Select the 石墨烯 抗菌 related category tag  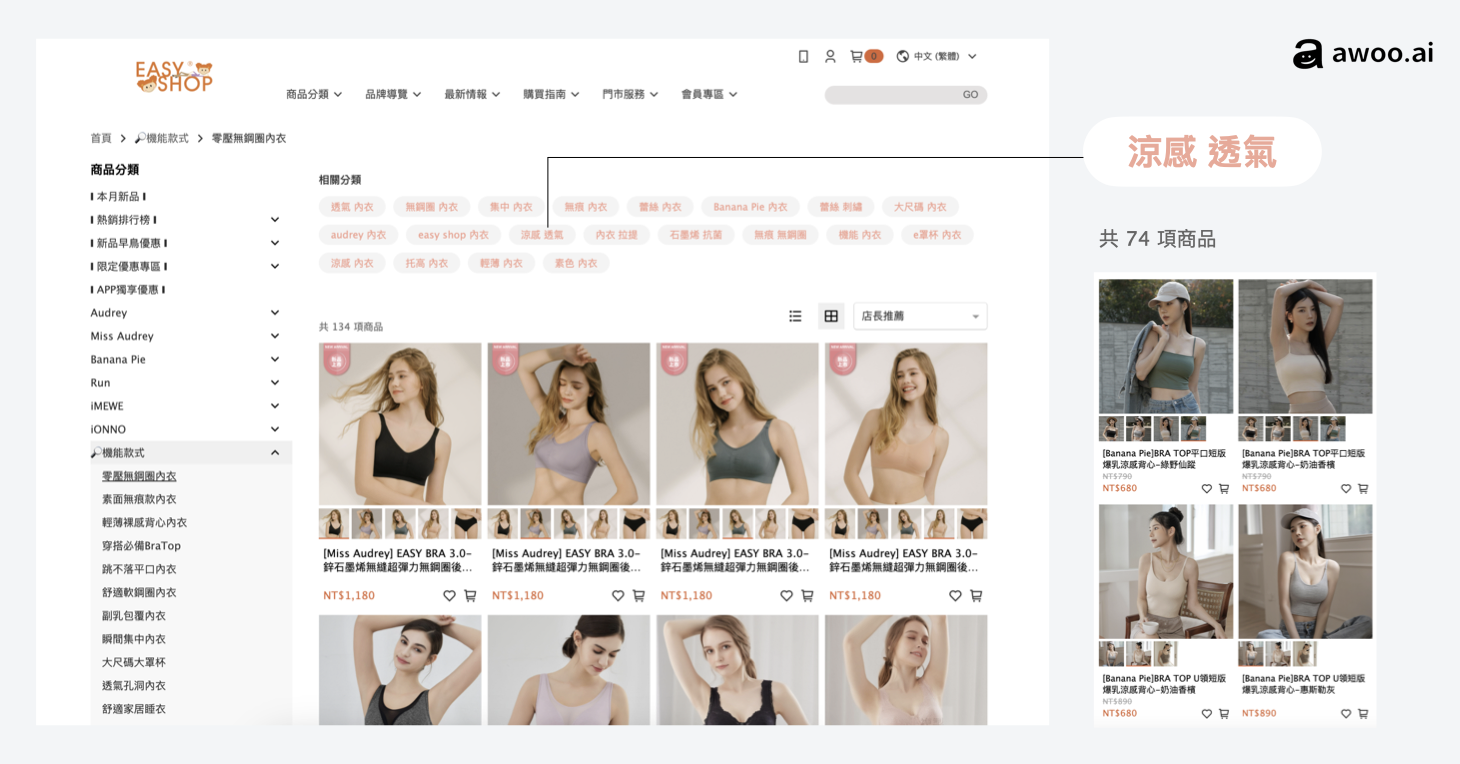click(696, 235)
